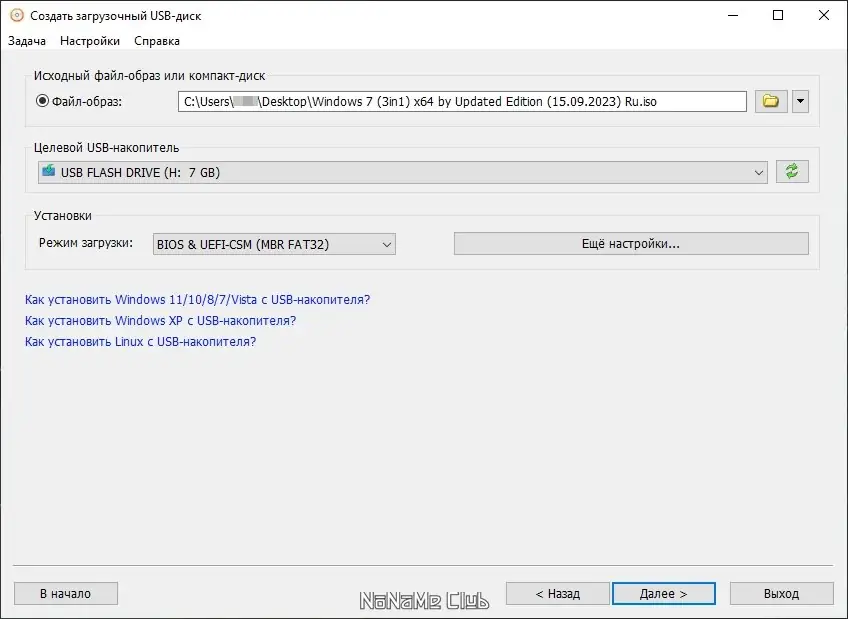Click the application icon in title bar
848x619 pixels.
17,16
